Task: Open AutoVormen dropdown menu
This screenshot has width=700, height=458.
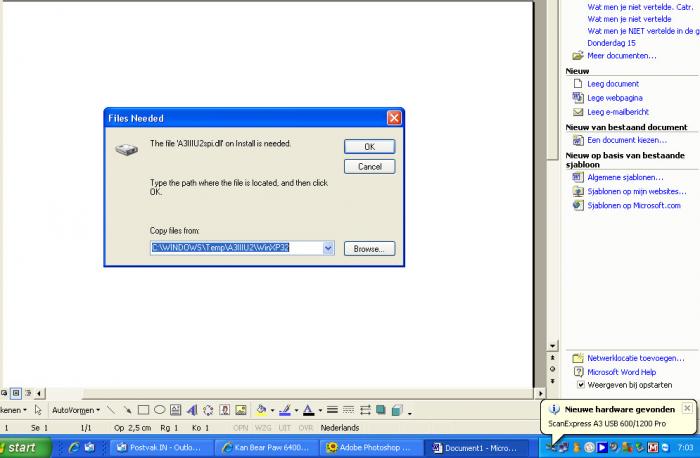Action: 76,410
